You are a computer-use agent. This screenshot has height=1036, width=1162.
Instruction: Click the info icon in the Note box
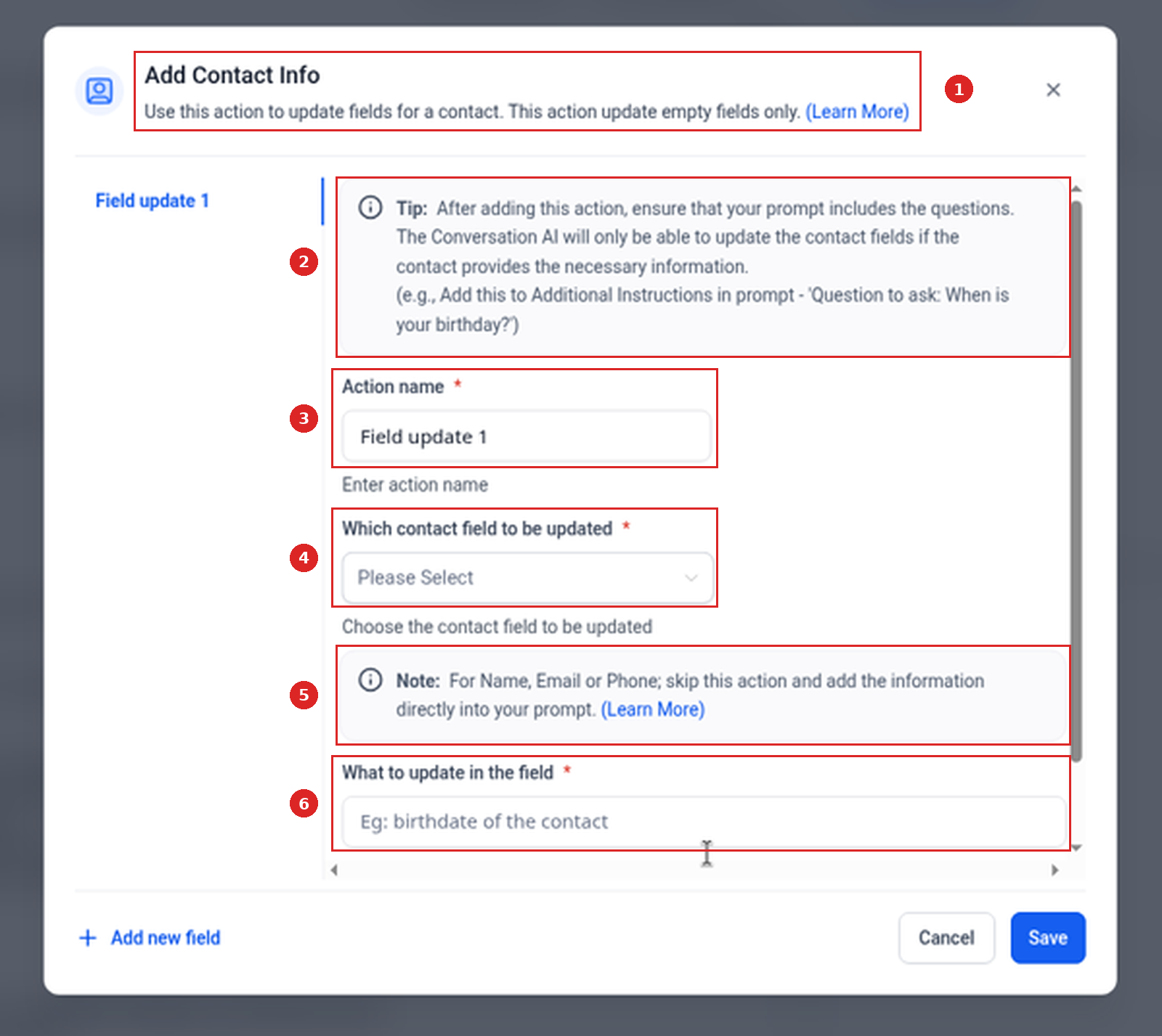(370, 680)
